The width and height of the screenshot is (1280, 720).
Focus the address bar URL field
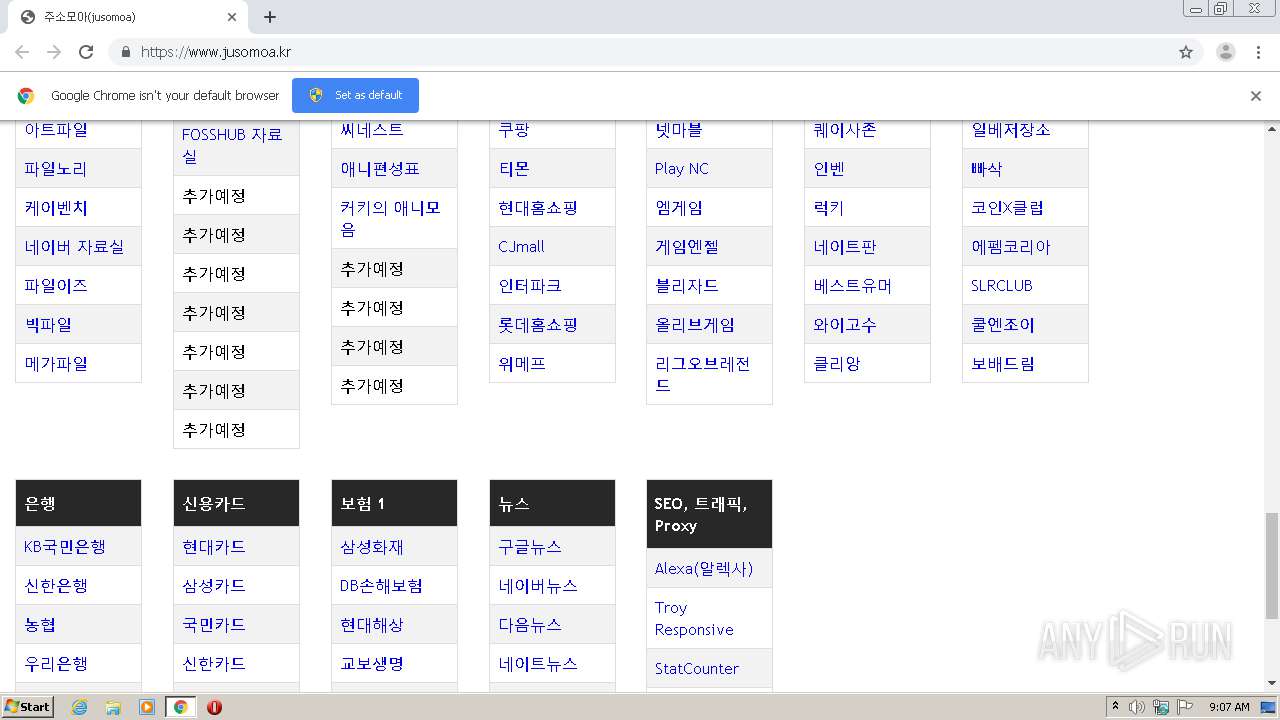pos(655,52)
